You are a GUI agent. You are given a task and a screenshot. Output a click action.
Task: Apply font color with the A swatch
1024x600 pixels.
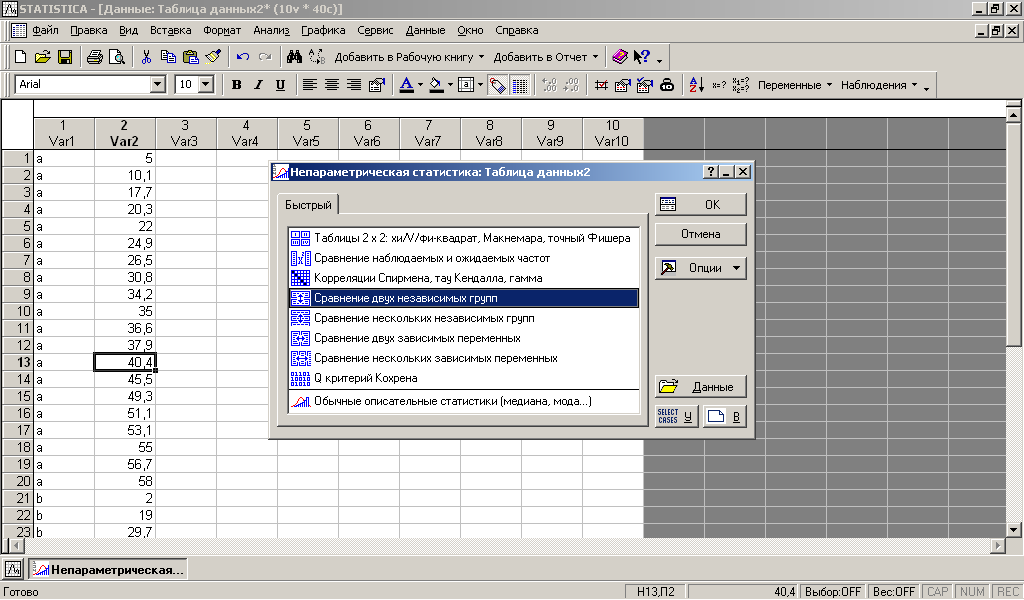(407, 84)
